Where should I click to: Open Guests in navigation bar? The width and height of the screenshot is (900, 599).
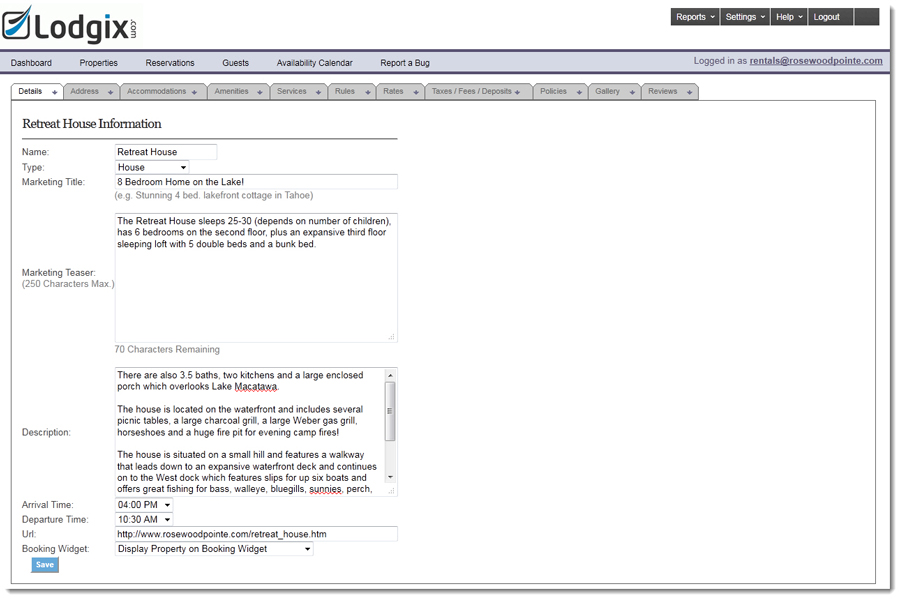235,63
